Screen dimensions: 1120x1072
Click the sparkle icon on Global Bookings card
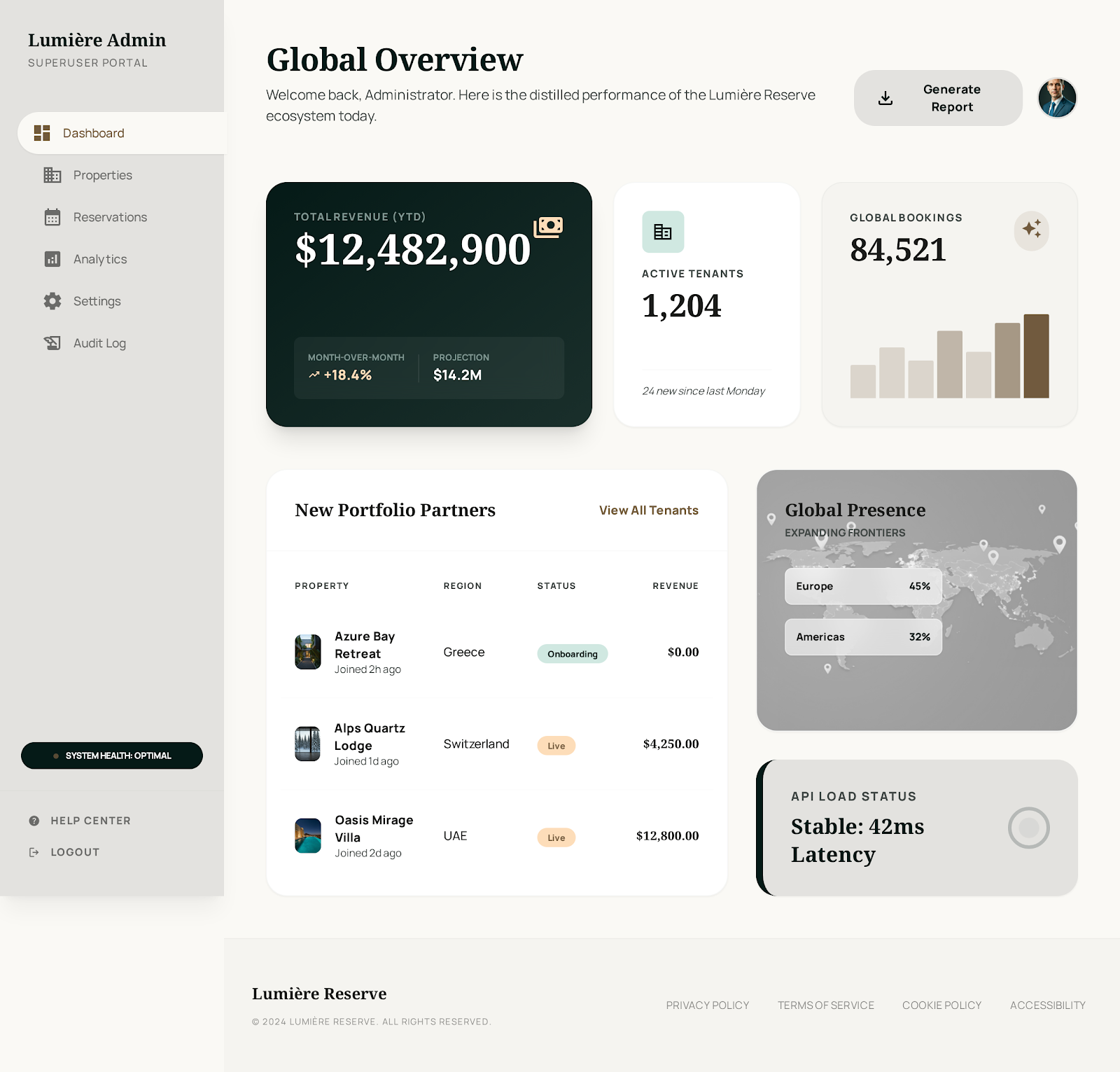pyautogui.click(x=1031, y=231)
